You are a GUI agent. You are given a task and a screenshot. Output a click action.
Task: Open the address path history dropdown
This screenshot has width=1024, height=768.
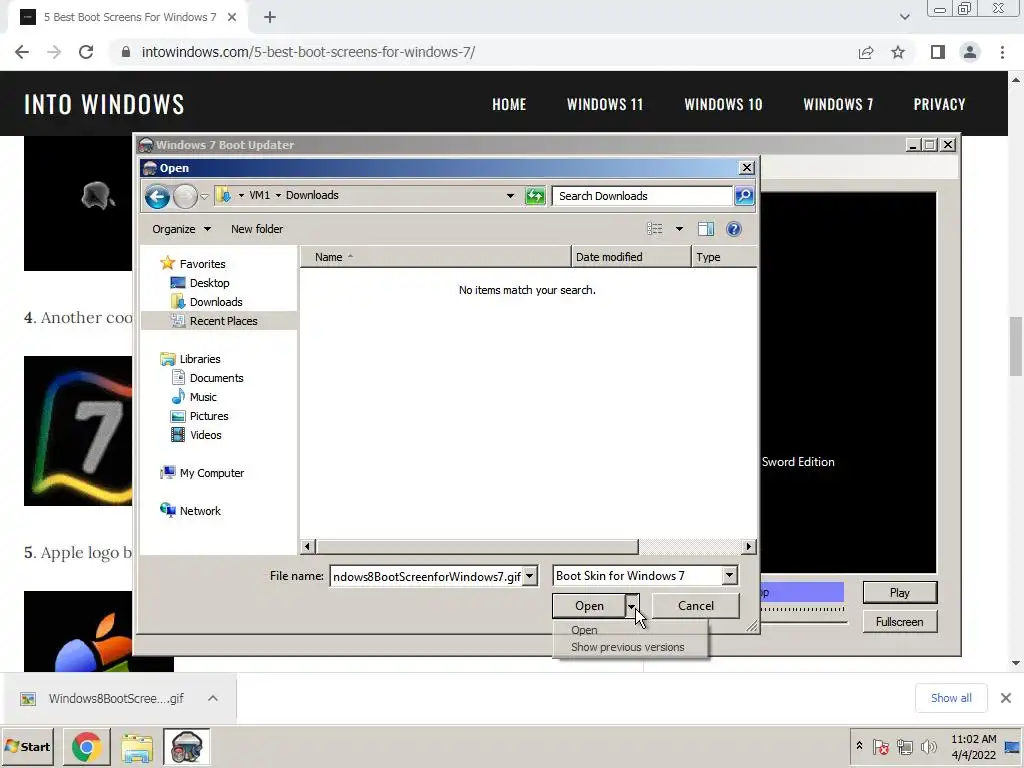click(x=510, y=196)
